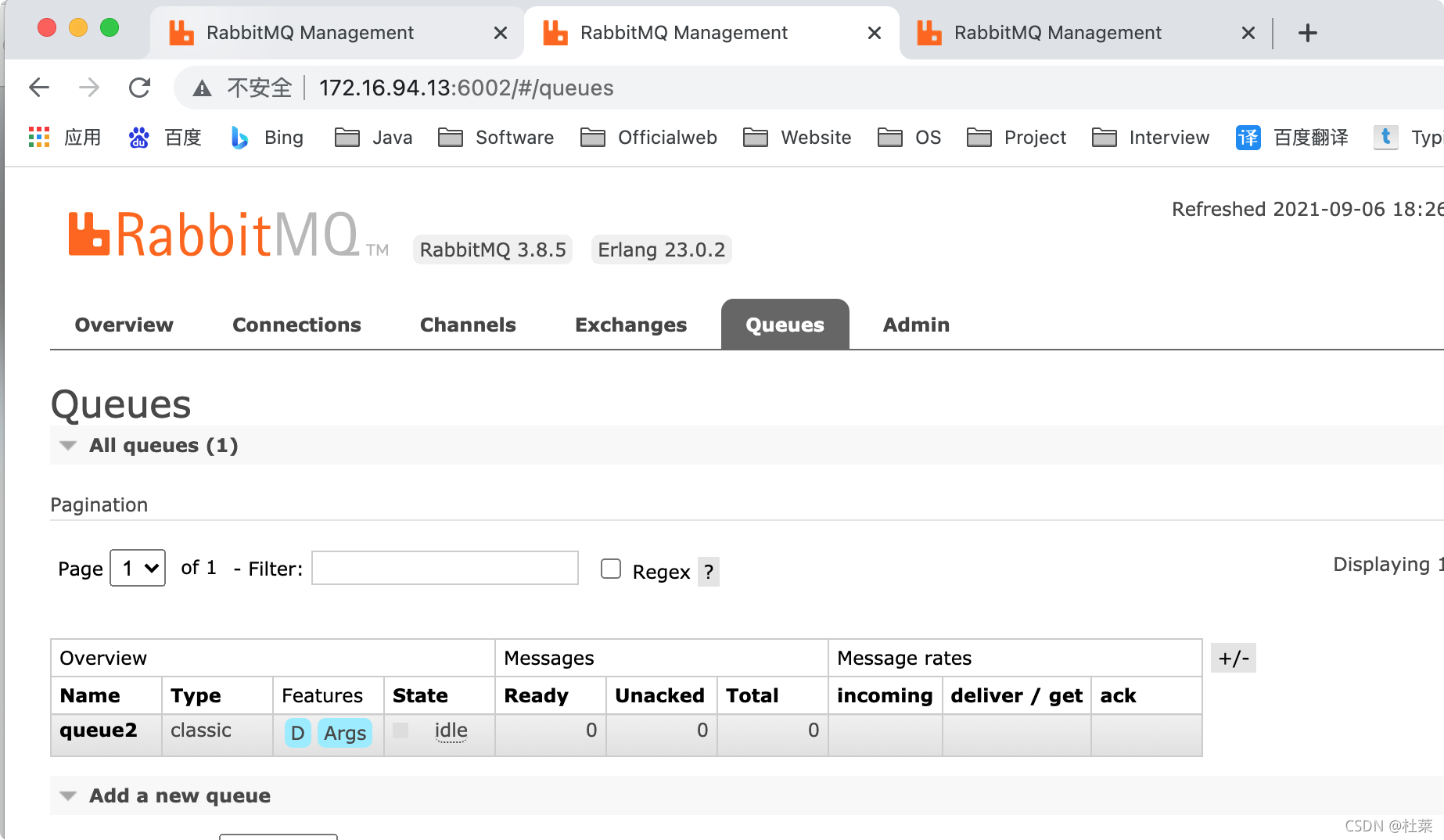Open the apps grid bookmark icon
Viewport: 1444px width, 840px height.
coord(39,137)
